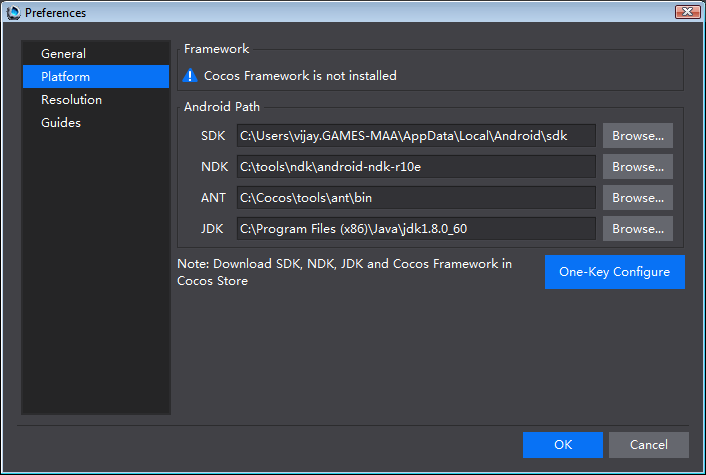Confirm preferences with OK
Screen dimensions: 706x475
[x=563, y=445]
